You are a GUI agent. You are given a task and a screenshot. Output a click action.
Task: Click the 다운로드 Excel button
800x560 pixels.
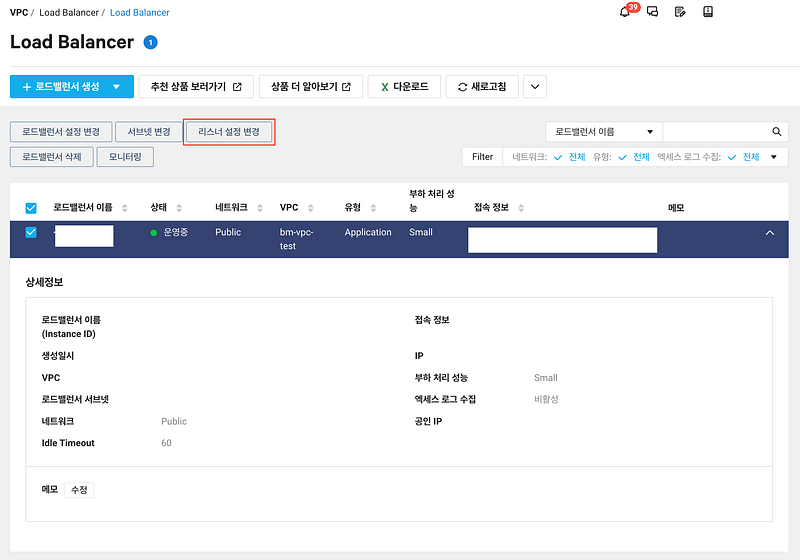[405, 87]
